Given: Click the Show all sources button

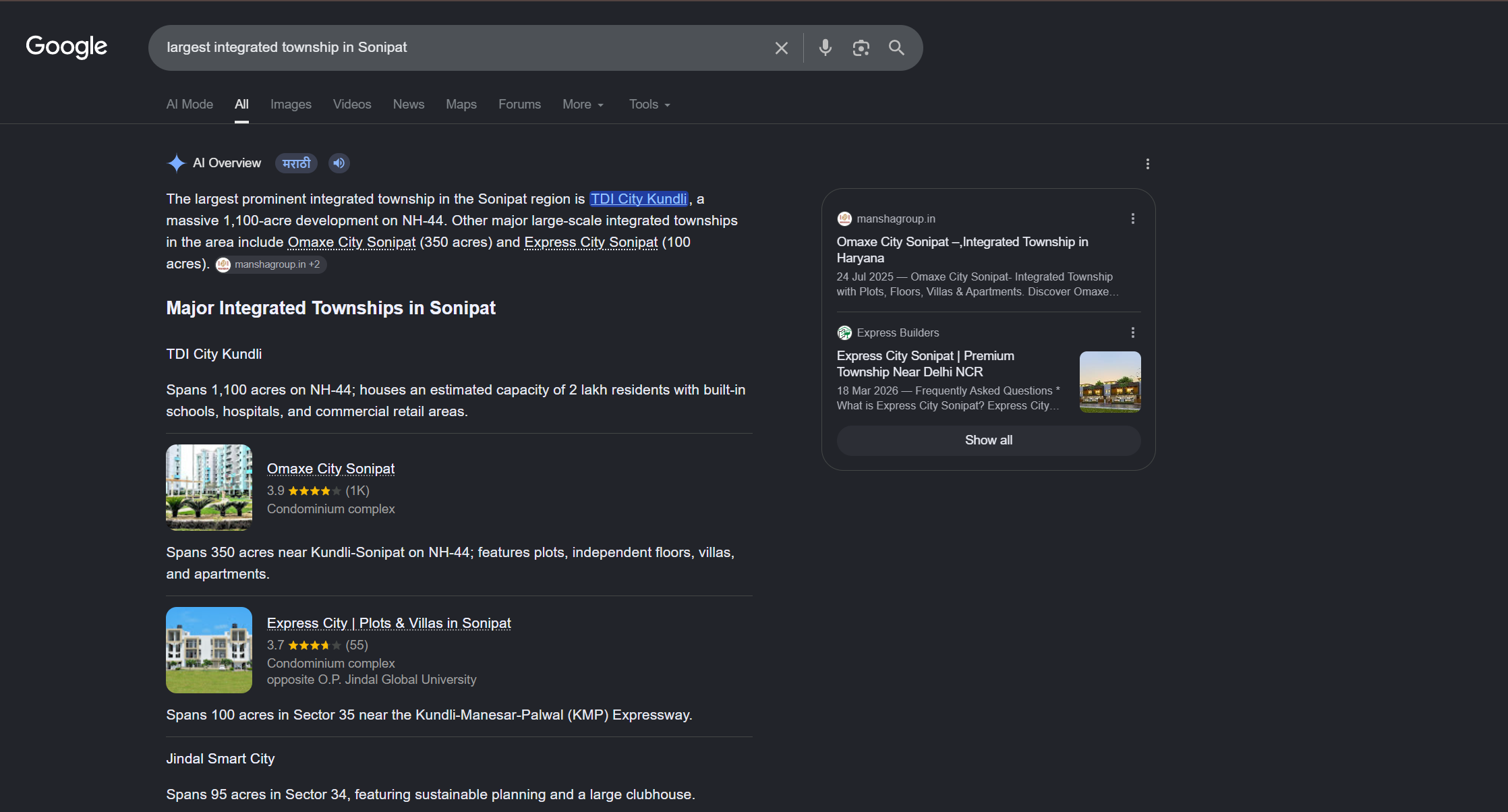Looking at the screenshot, I should [x=989, y=440].
